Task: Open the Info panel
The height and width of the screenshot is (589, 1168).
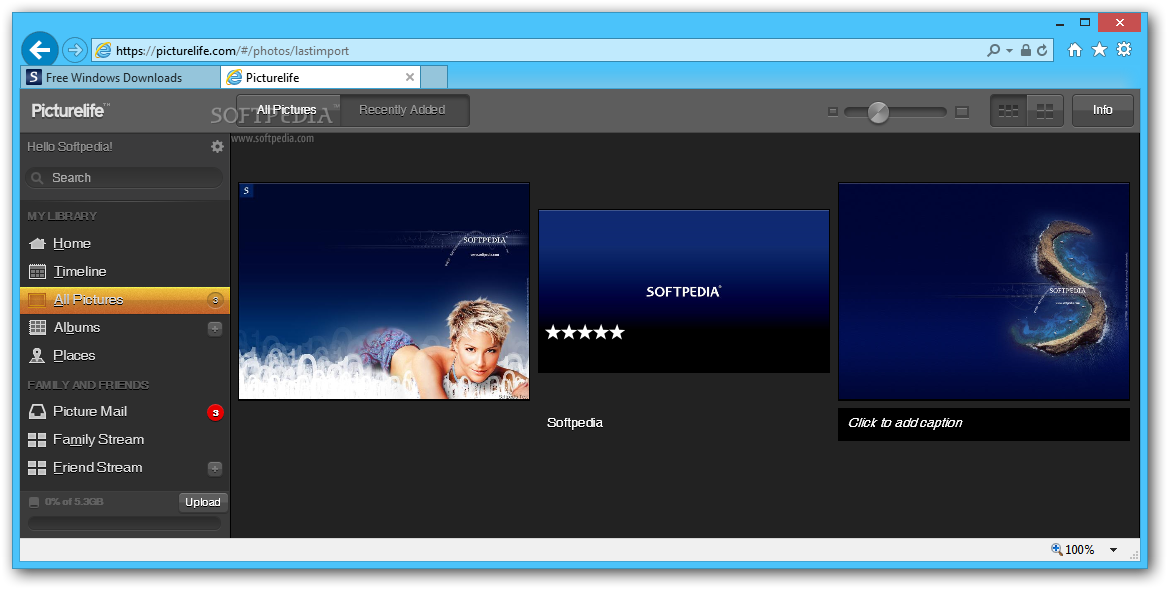Action: [x=1102, y=110]
